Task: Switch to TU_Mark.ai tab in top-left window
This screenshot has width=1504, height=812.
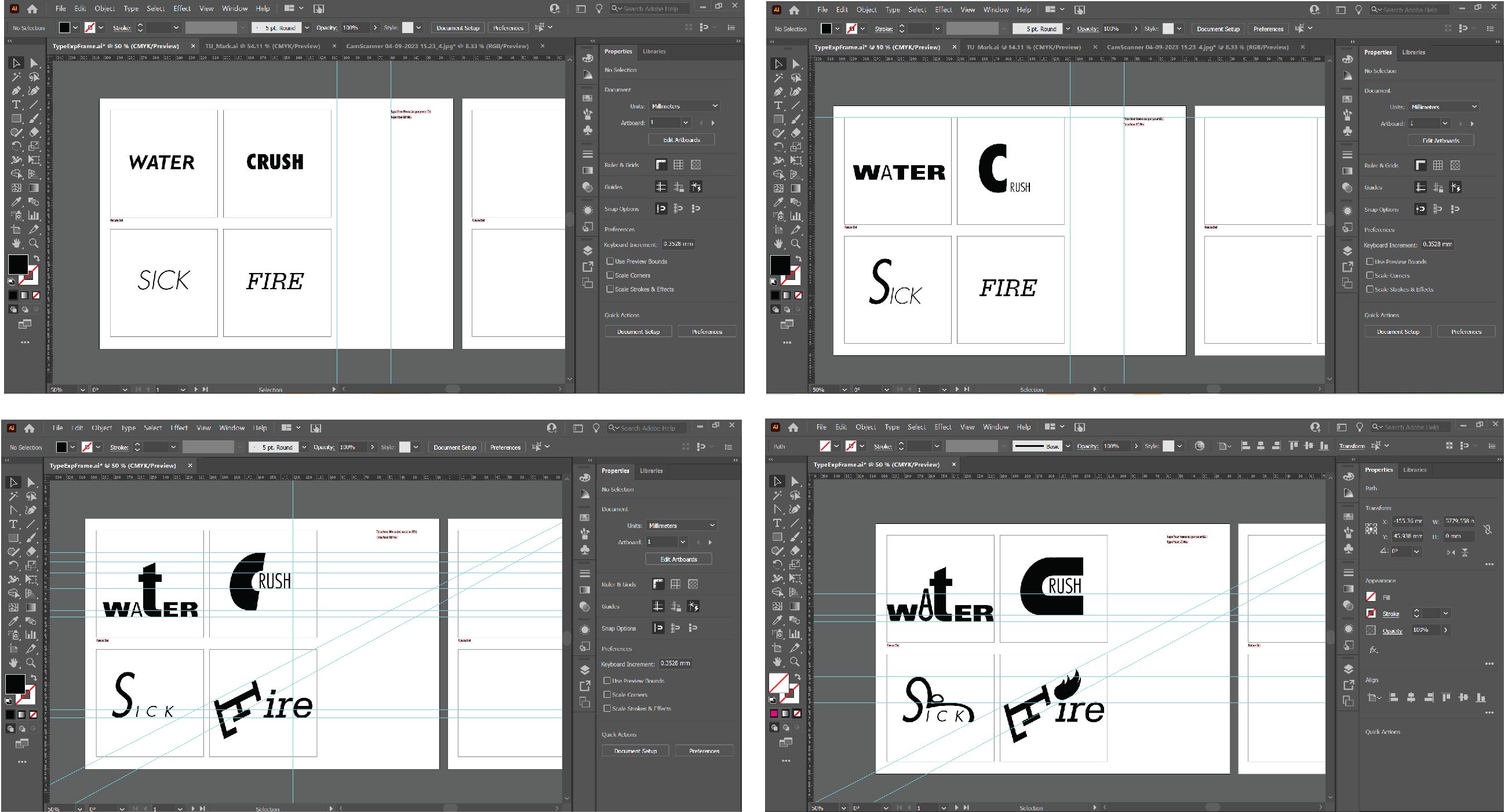Action: 262,46
